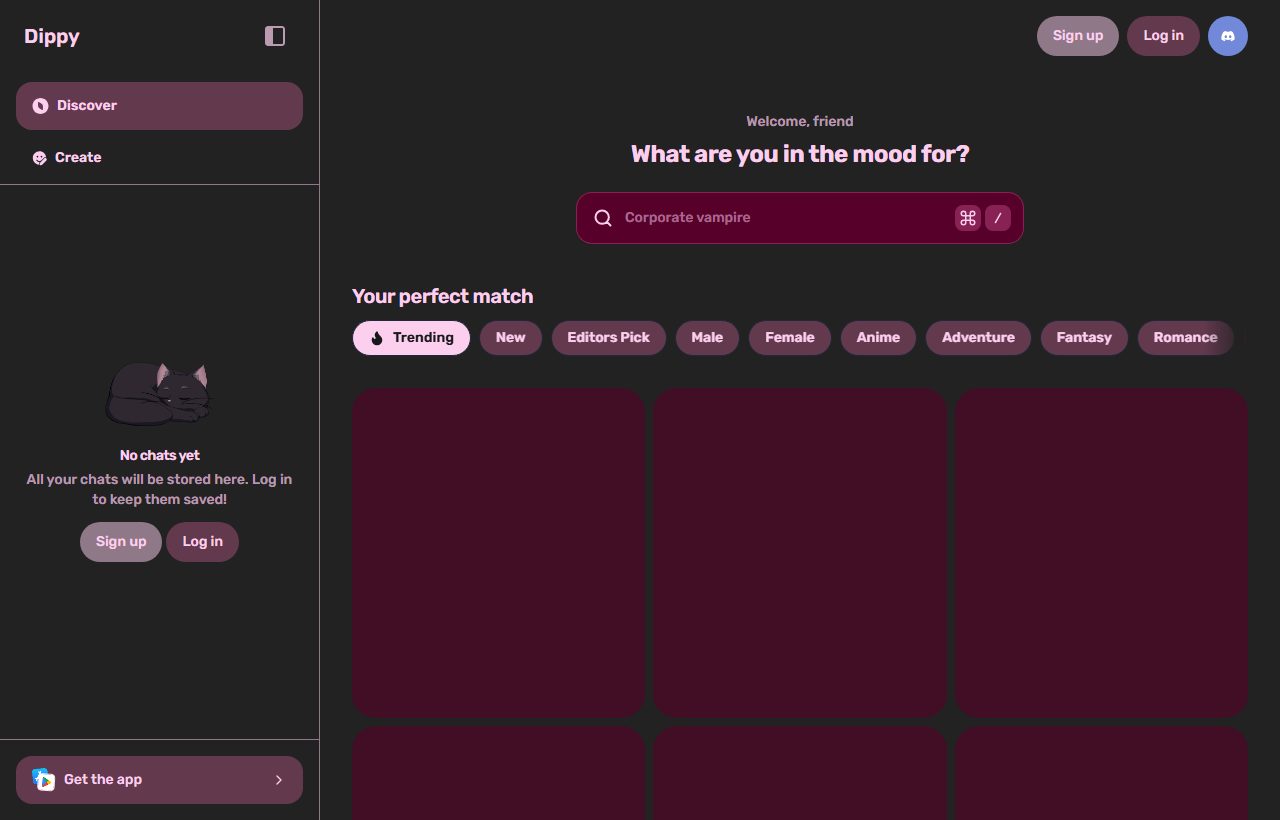Viewport: 1280px width, 820px height.
Task: Click the search magnifier icon
Action: click(603, 218)
